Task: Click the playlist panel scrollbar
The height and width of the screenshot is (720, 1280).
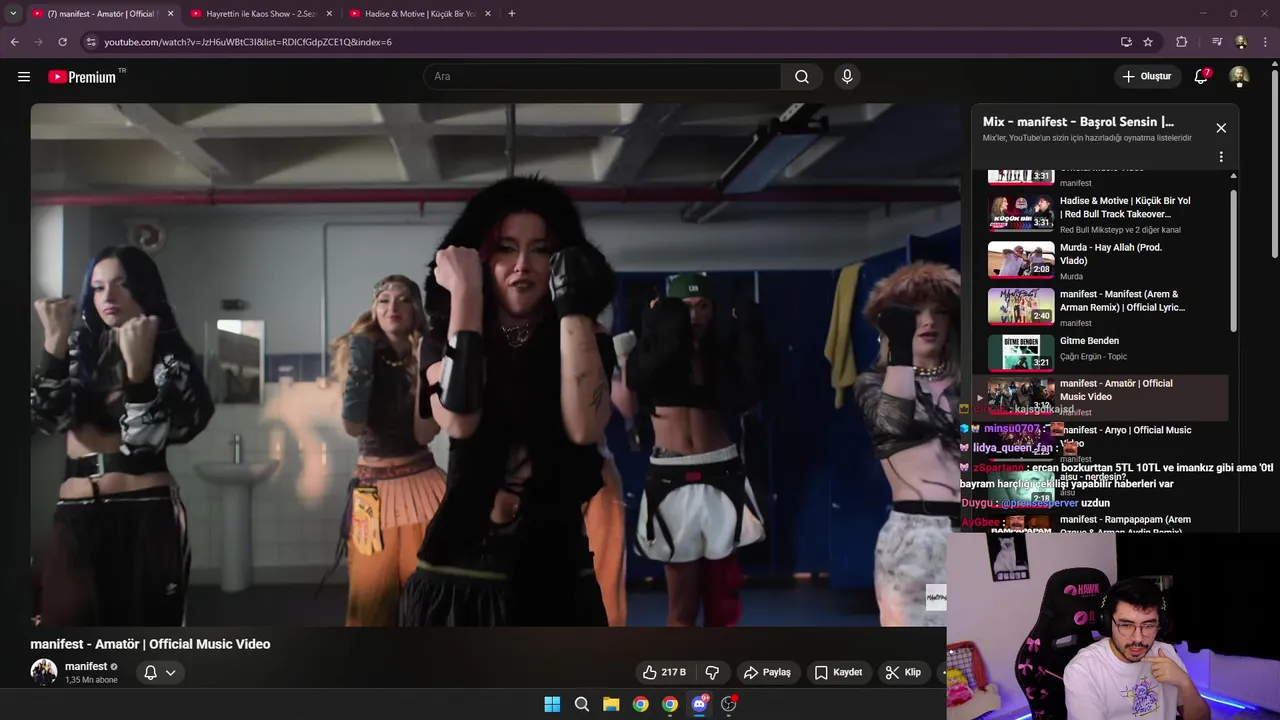Action: point(1233,260)
